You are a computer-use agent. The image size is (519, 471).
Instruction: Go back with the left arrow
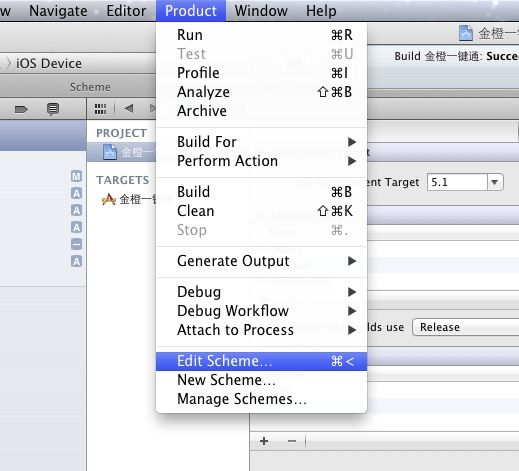click(x=129, y=108)
